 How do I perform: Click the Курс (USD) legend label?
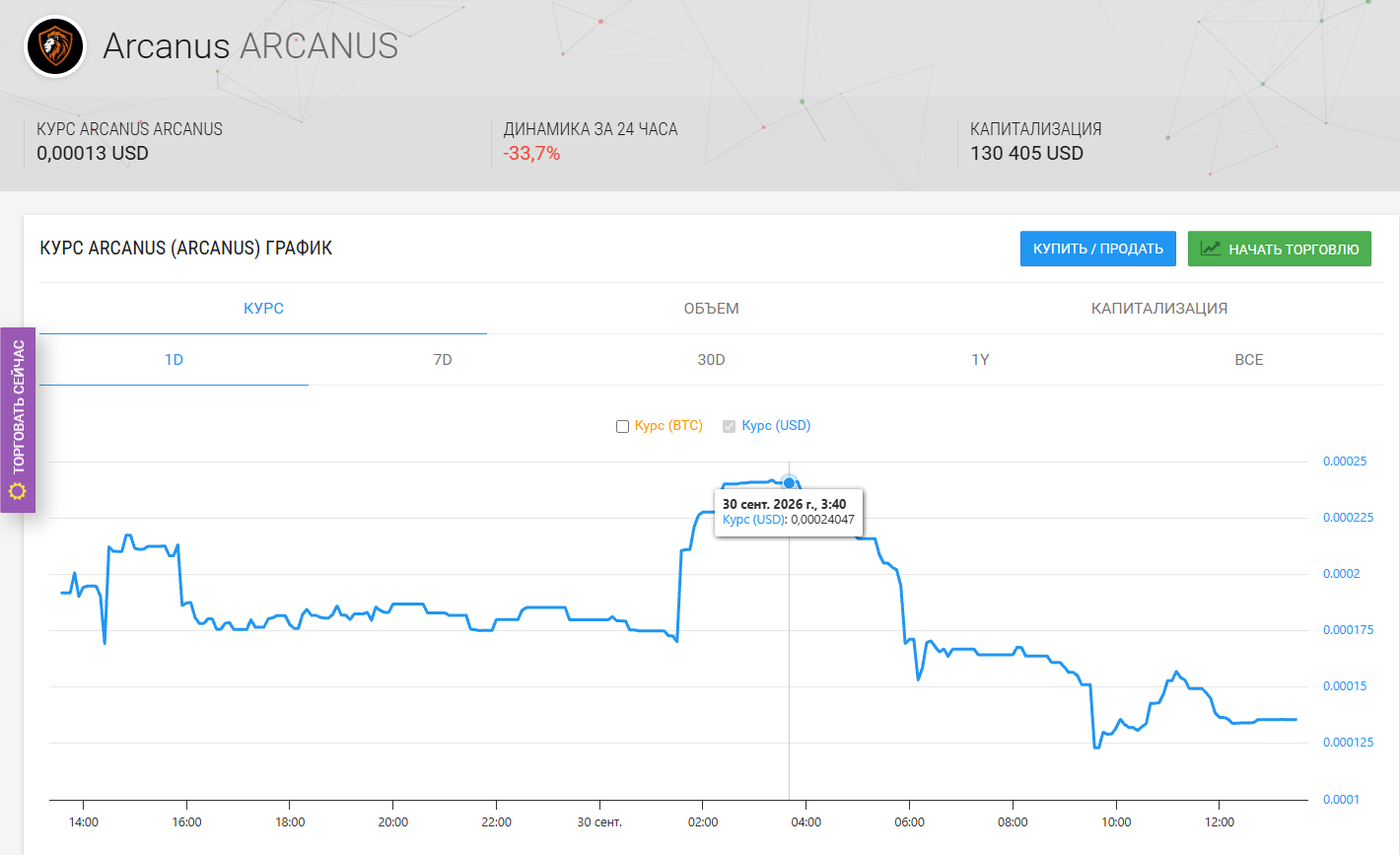(x=776, y=426)
